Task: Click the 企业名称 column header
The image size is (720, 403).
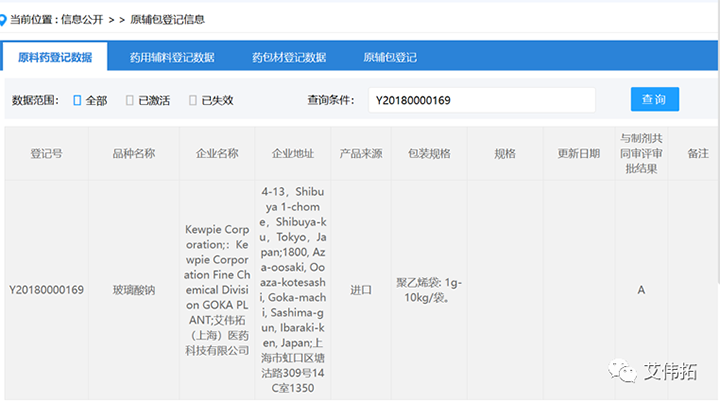Action: click(217, 154)
